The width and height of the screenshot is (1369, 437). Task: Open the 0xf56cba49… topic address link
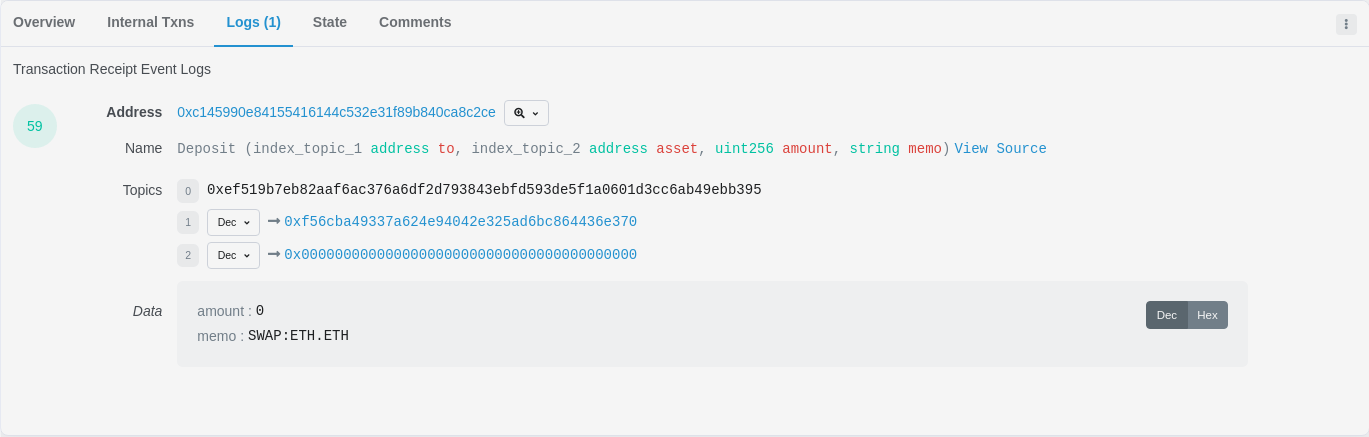click(460, 222)
